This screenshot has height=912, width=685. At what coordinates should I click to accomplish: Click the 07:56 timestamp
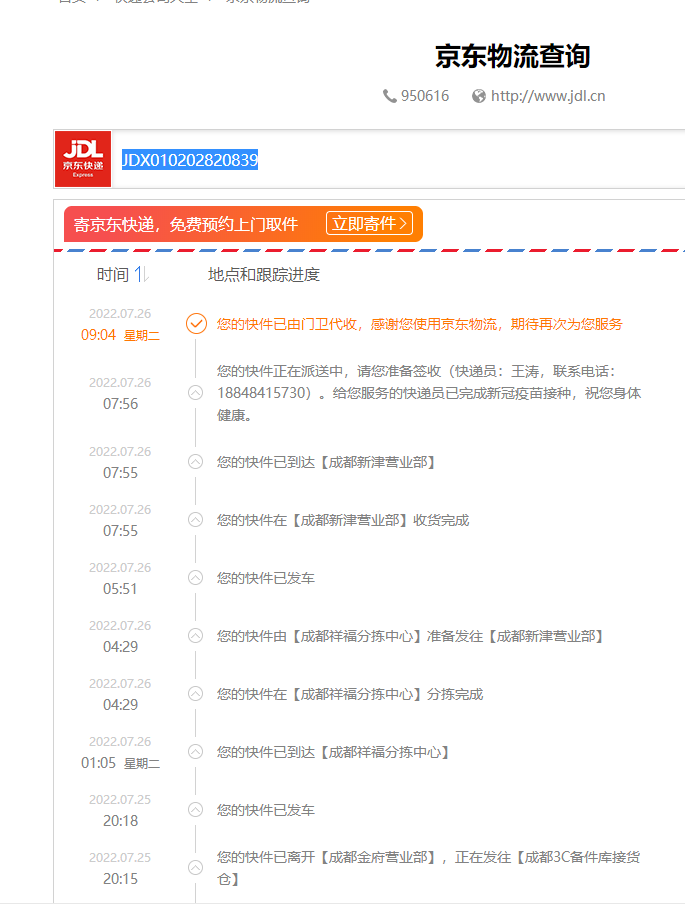(x=120, y=404)
